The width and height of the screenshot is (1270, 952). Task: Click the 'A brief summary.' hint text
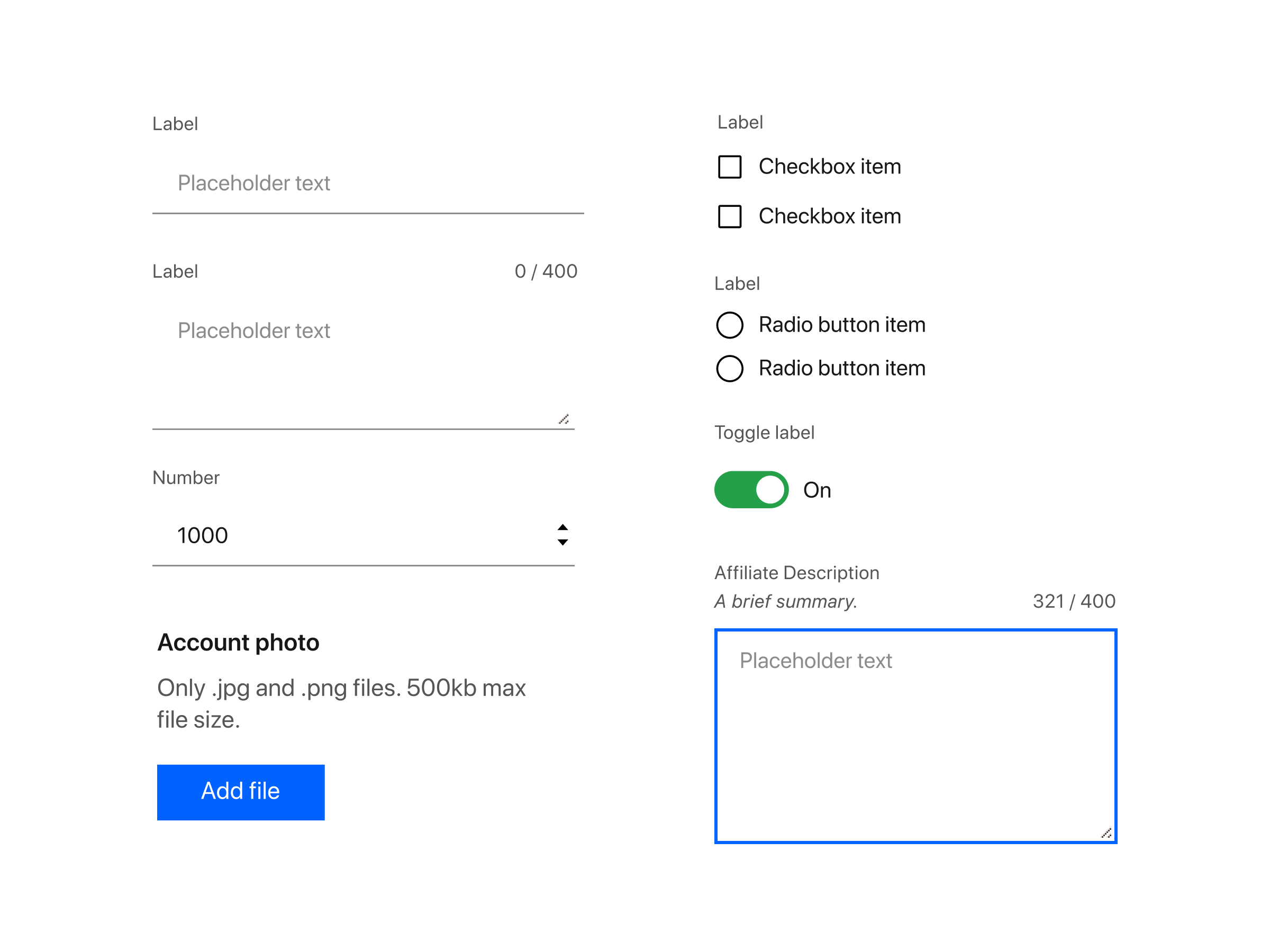pos(785,601)
